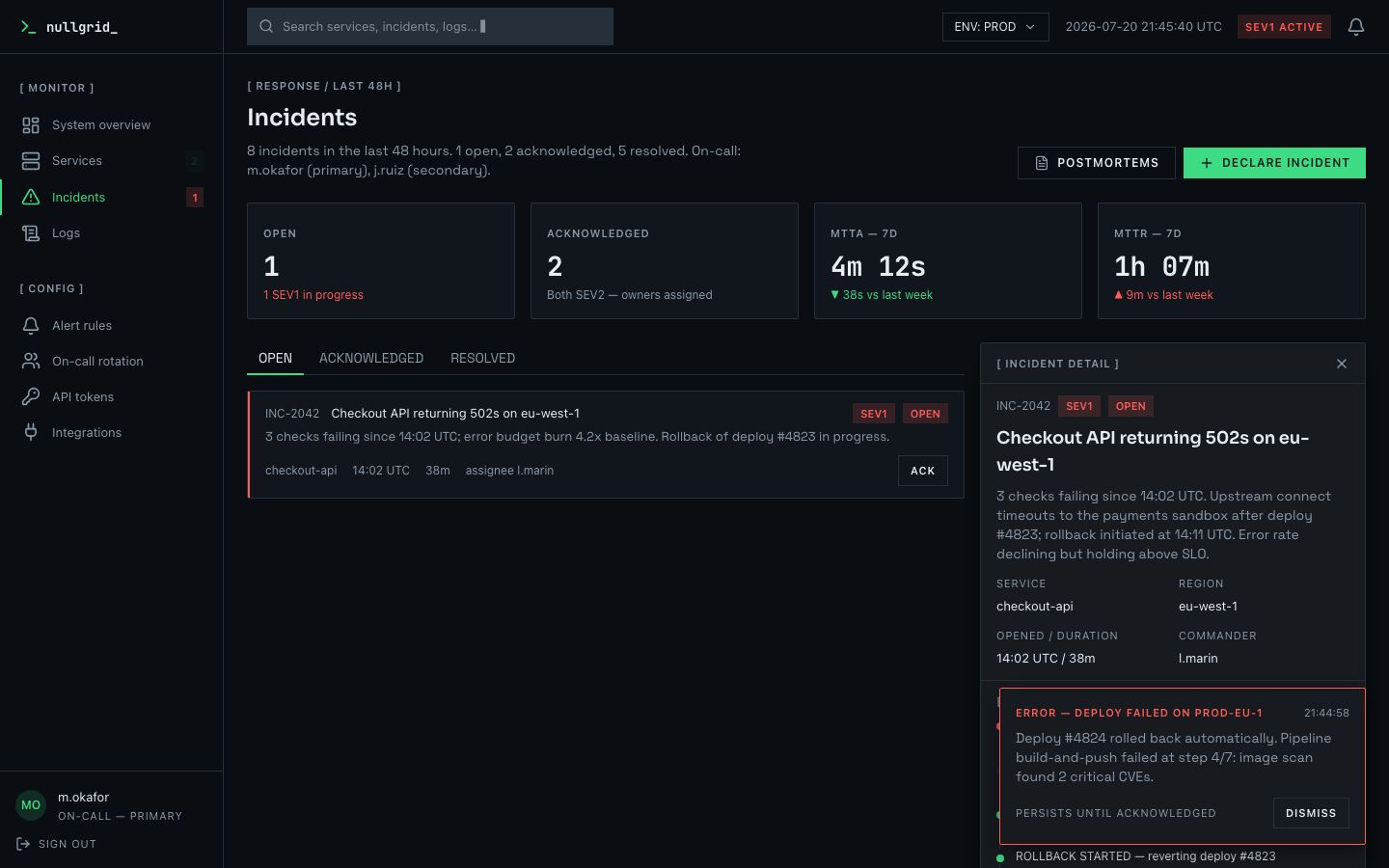Click the POSTMORTEMS button
The width and height of the screenshot is (1389, 868).
pos(1097,163)
